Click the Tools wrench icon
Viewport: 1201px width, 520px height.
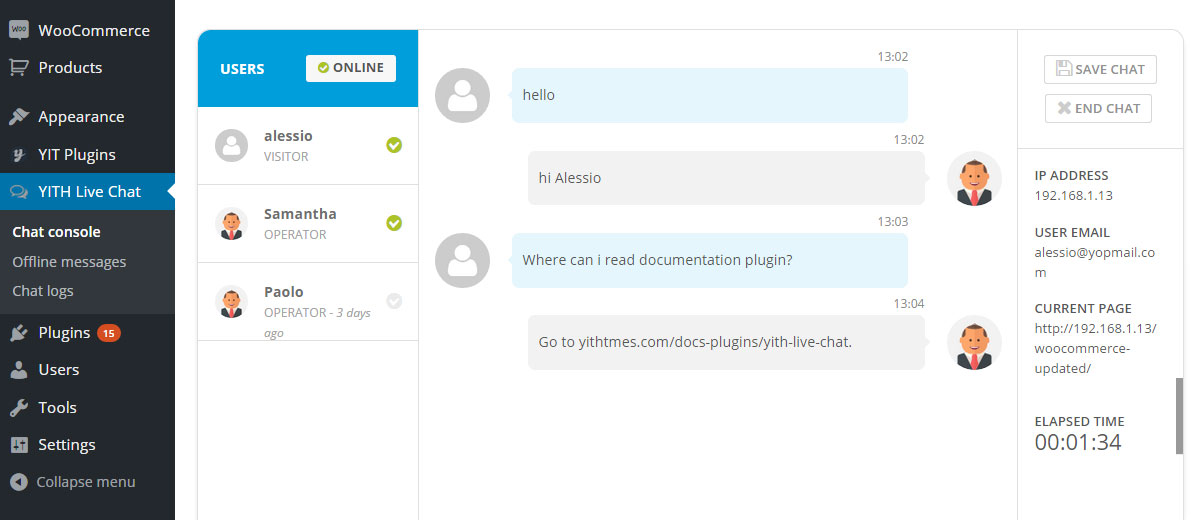pyautogui.click(x=19, y=408)
